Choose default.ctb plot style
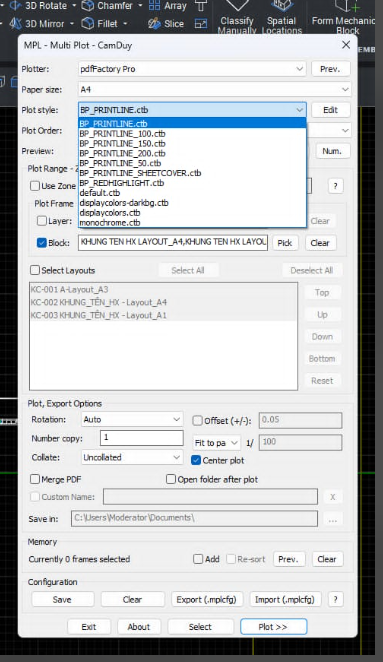 coord(192,193)
